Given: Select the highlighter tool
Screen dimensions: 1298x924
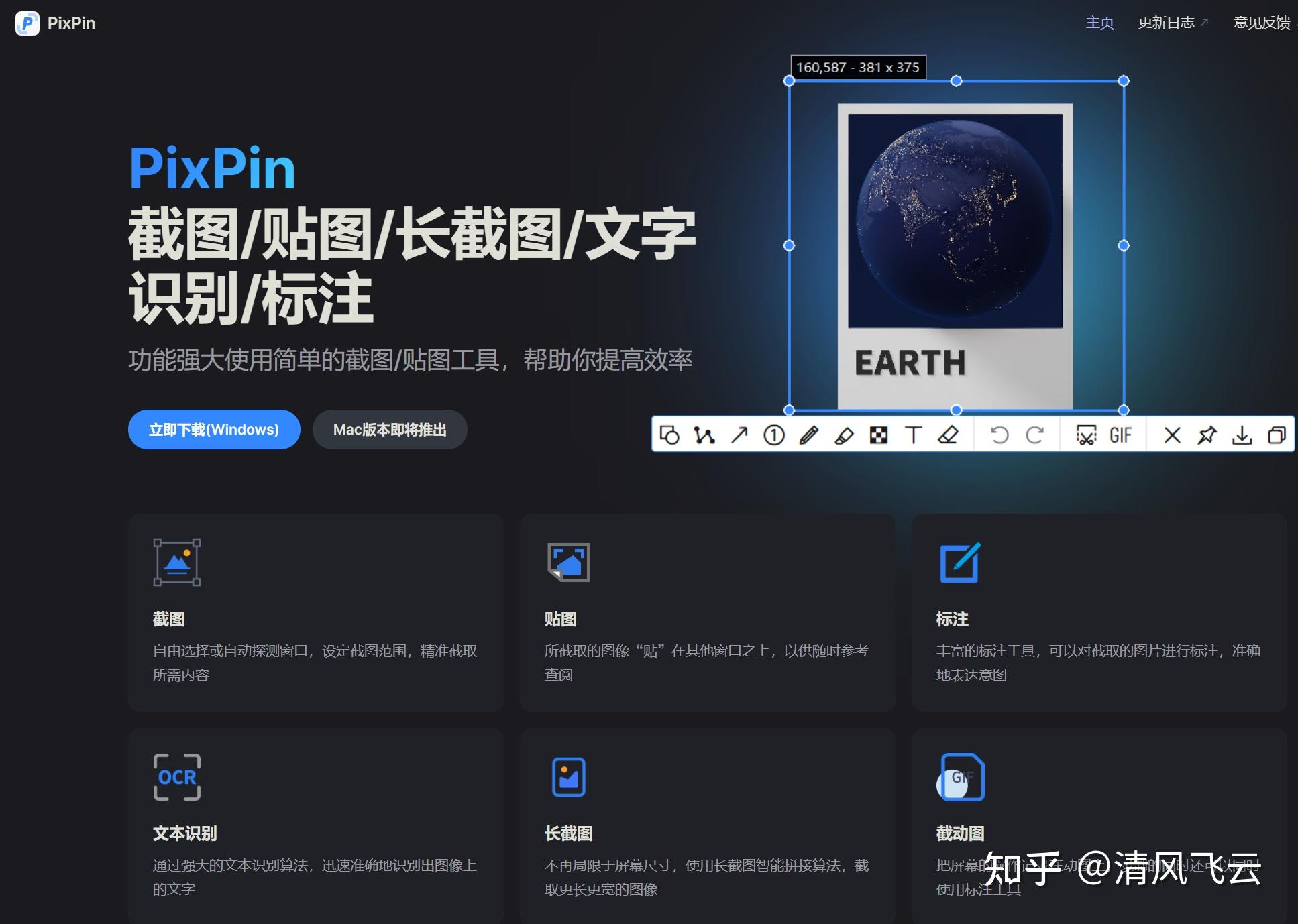Looking at the screenshot, I should [x=844, y=435].
